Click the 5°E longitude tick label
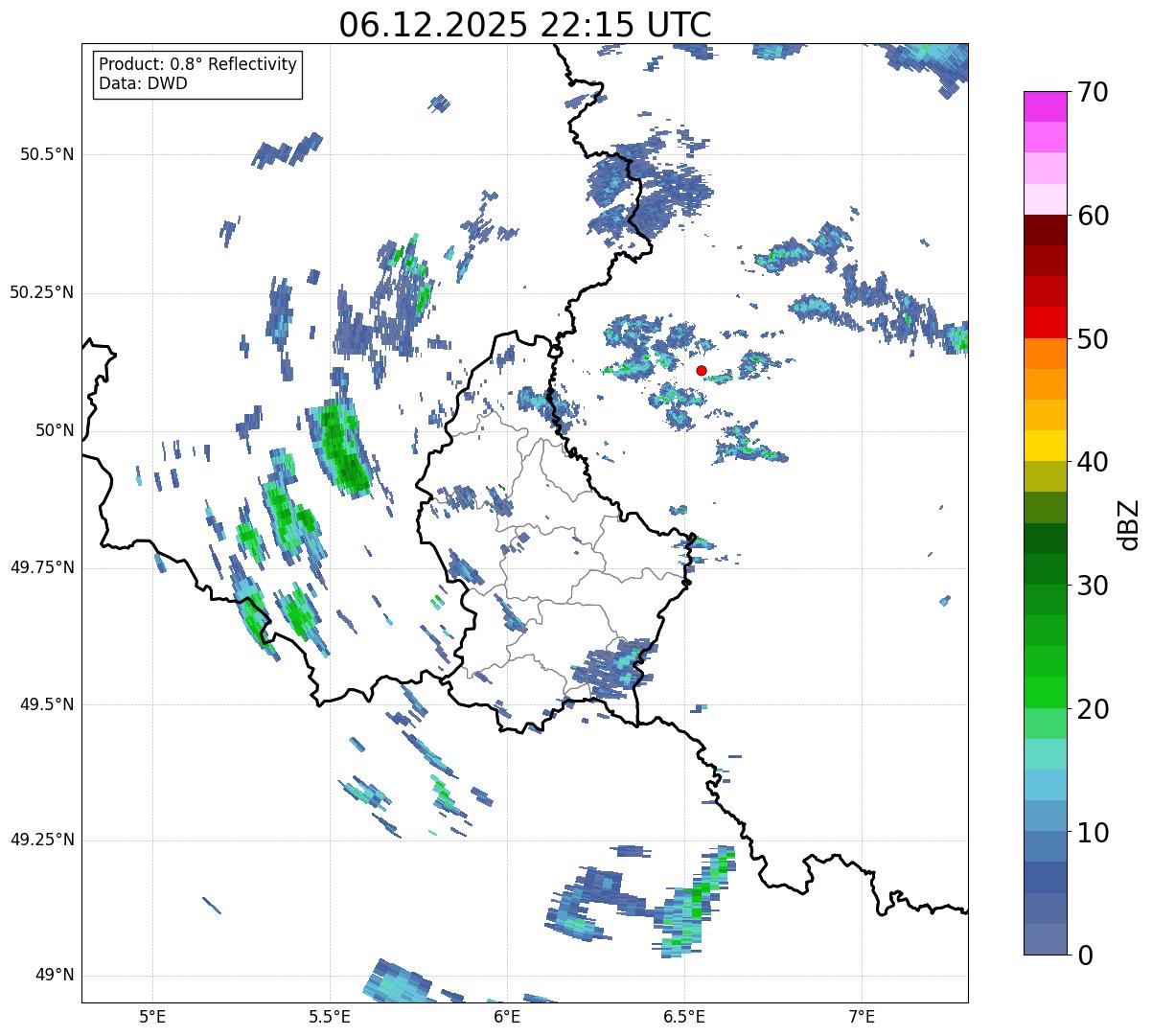 (152, 1017)
